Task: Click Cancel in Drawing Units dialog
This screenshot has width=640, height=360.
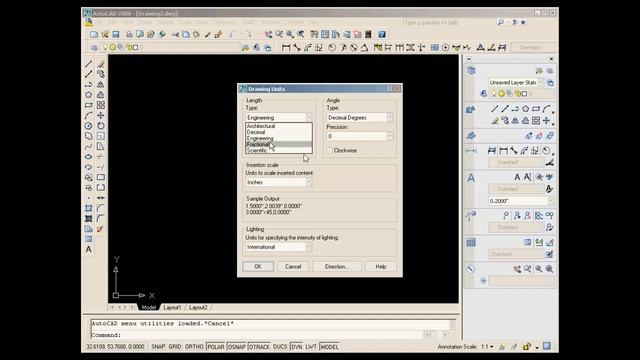Action: tap(293, 267)
